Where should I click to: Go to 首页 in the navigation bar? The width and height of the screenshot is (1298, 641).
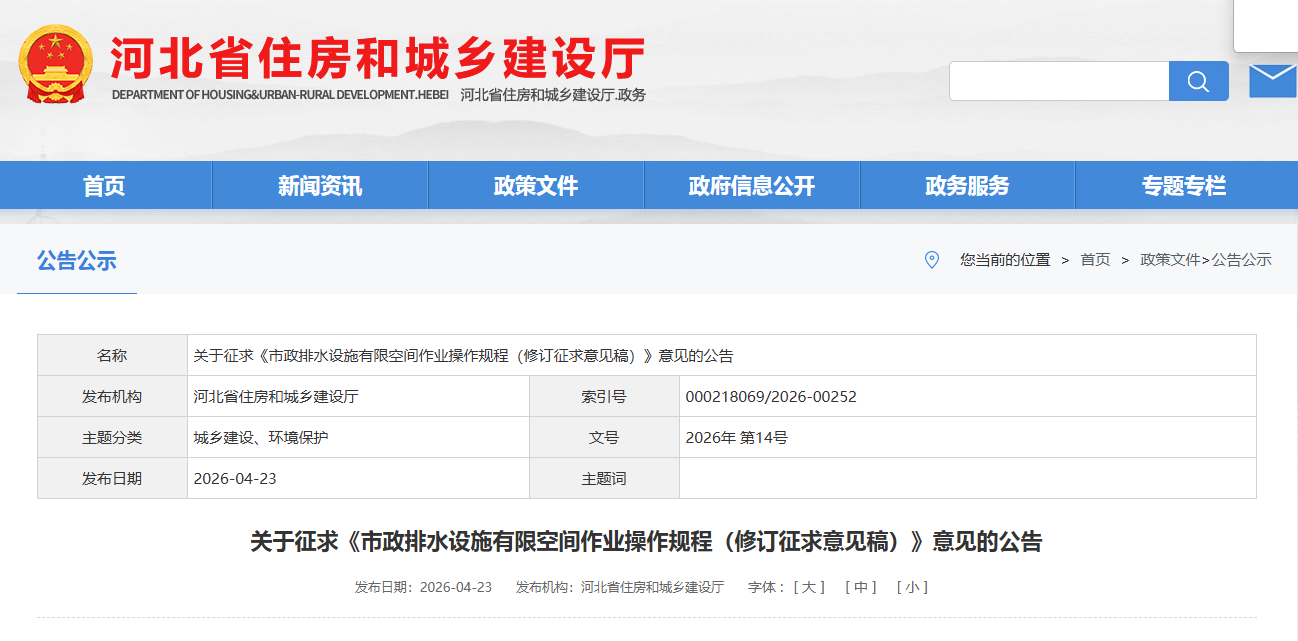pyautogui.click(x=104, y=185)
